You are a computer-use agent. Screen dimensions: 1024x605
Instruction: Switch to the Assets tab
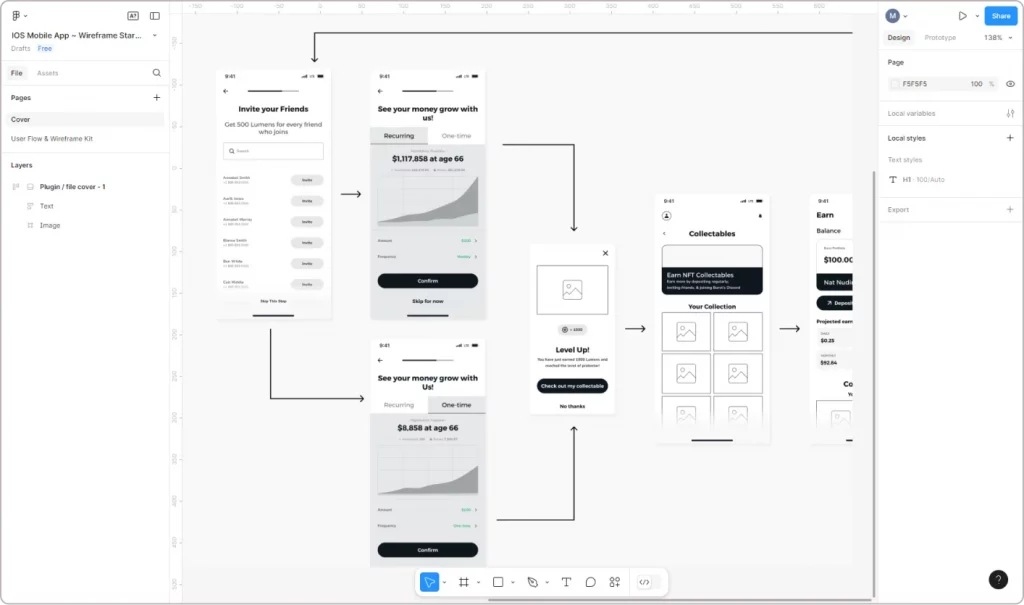(48, 73)
